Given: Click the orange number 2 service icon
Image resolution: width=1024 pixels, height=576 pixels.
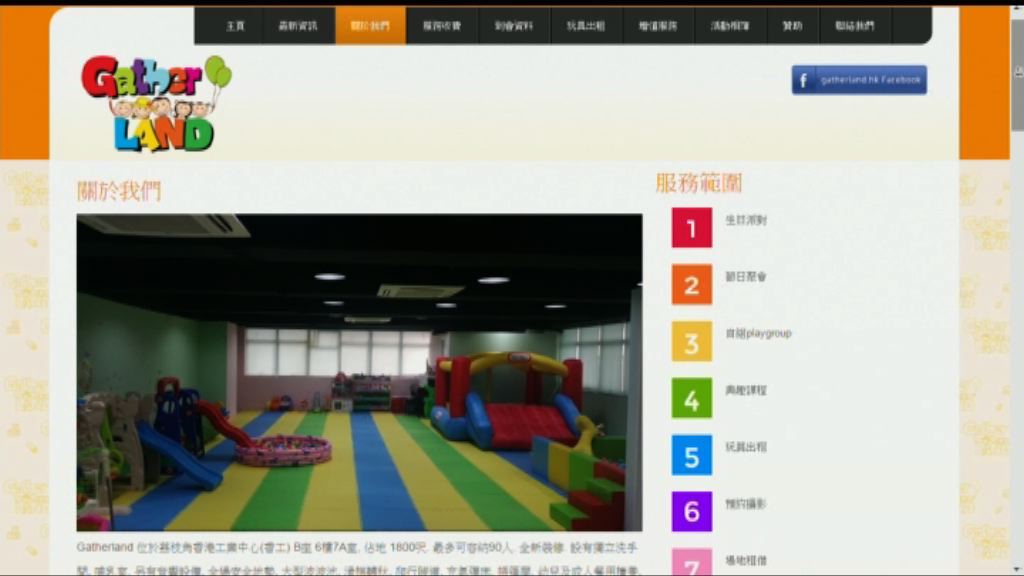Looking at the screenshot, I should (x=691, y=285).
